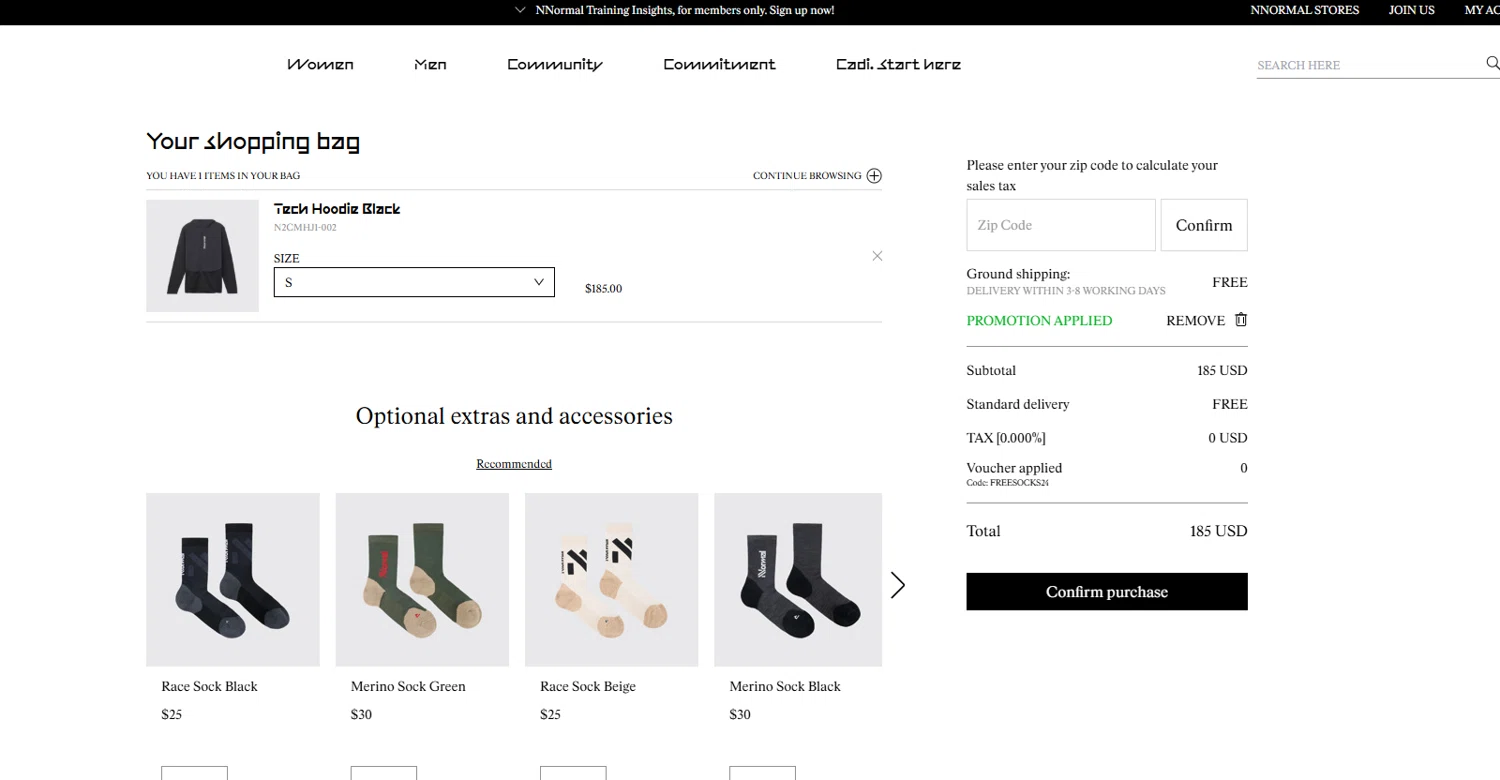The width and height of the screenshot is (1500, 780).
Task: Go to NNormal Stores link
Action: tap(1304, 10)
